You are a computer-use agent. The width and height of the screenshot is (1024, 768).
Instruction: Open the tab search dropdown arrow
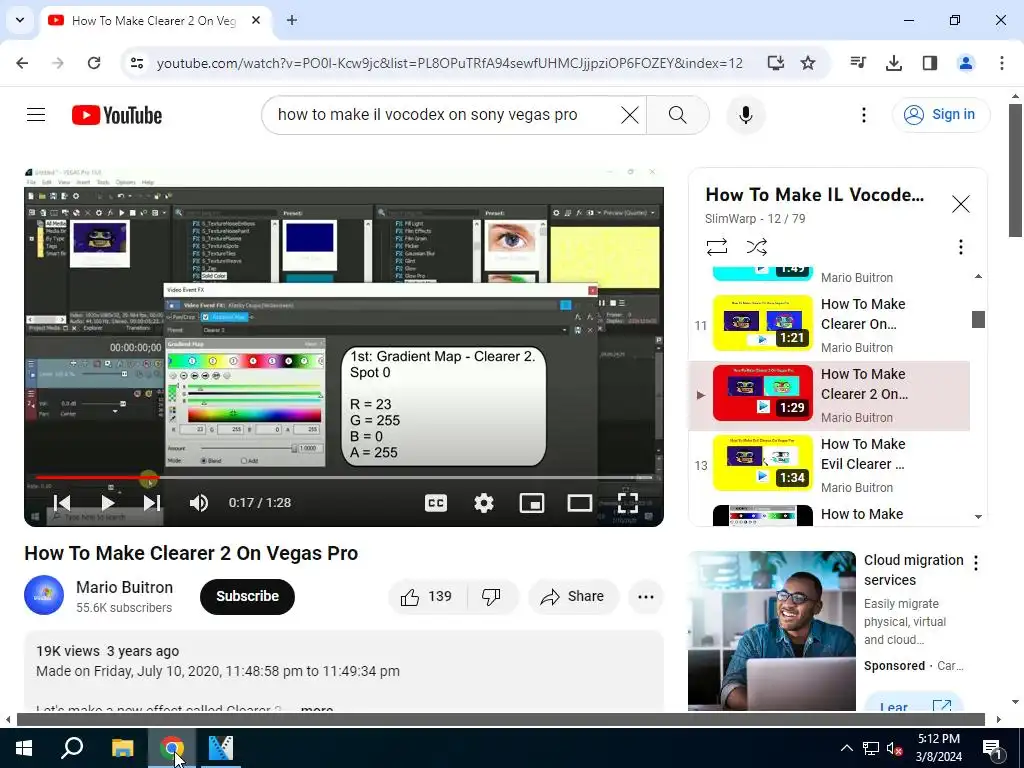click(20, 20)
